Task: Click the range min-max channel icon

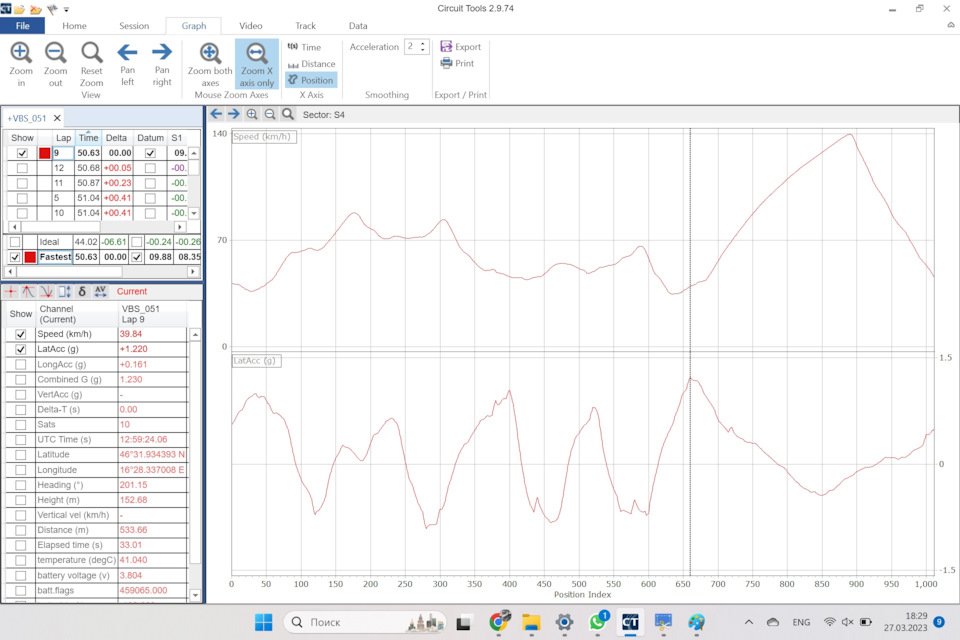Action: click(64, 292)
